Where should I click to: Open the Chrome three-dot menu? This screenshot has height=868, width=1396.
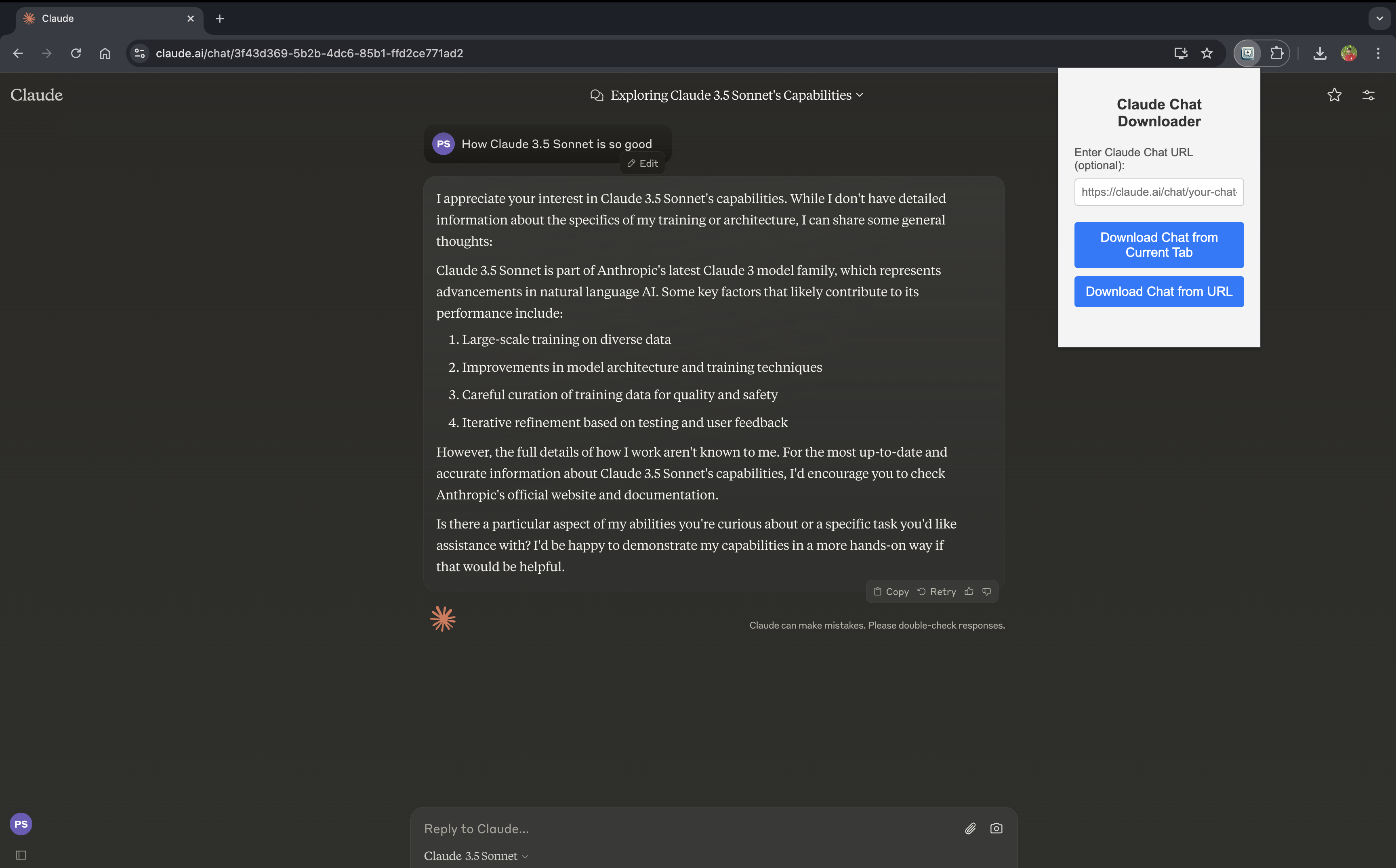point(1378,53)
